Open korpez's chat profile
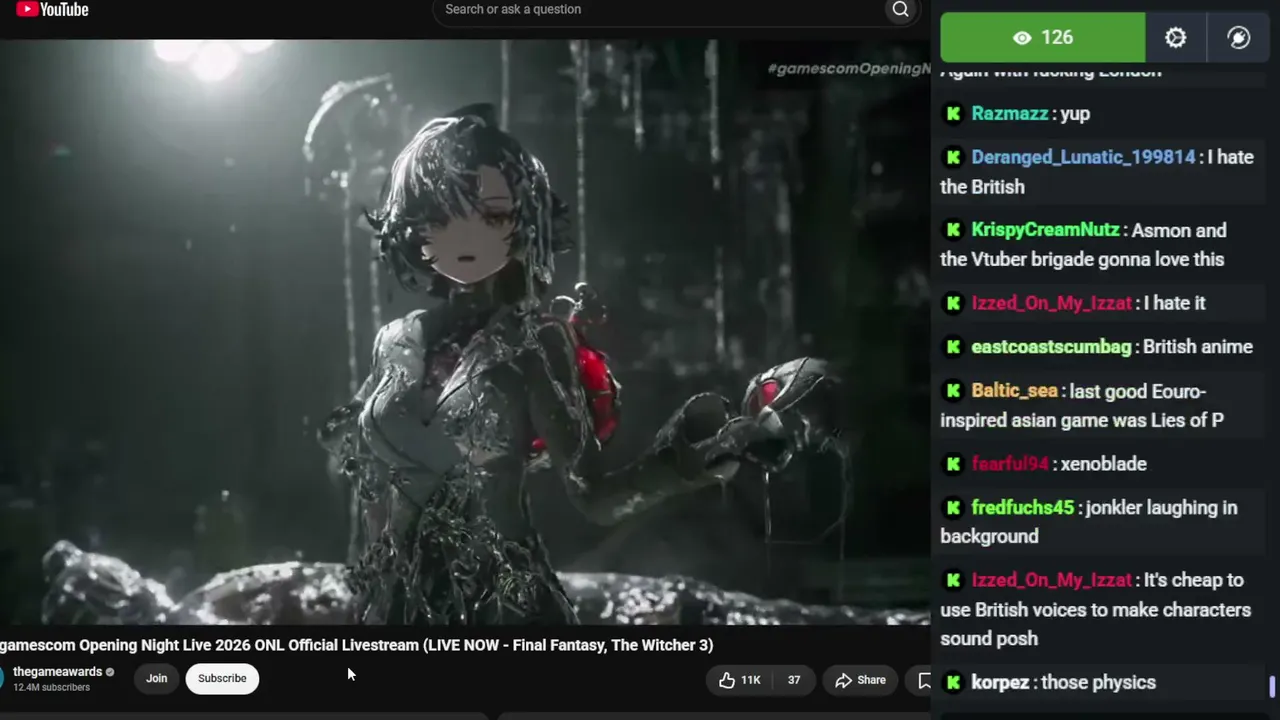The height and width of the screenshot is (720, 1280). [x=1001, y=683]
